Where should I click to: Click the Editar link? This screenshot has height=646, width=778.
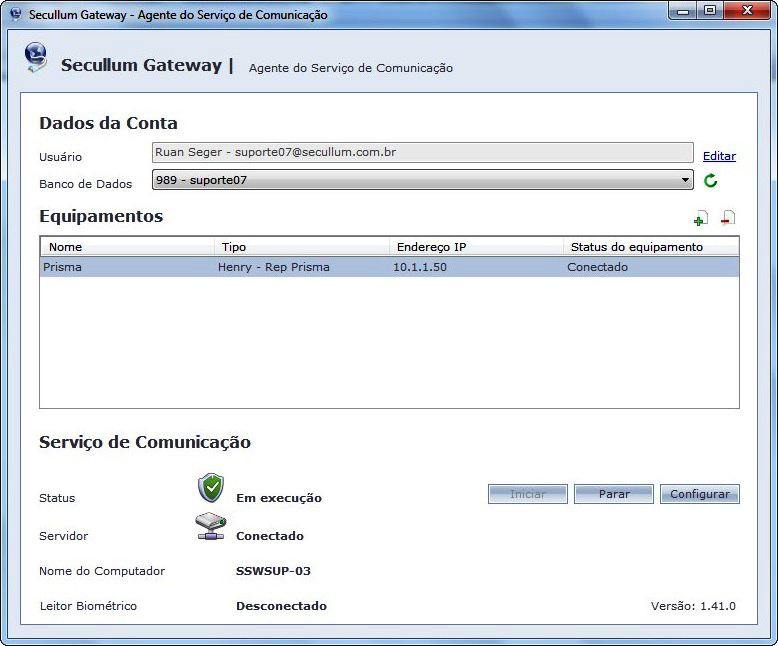(x=719, y=156)
